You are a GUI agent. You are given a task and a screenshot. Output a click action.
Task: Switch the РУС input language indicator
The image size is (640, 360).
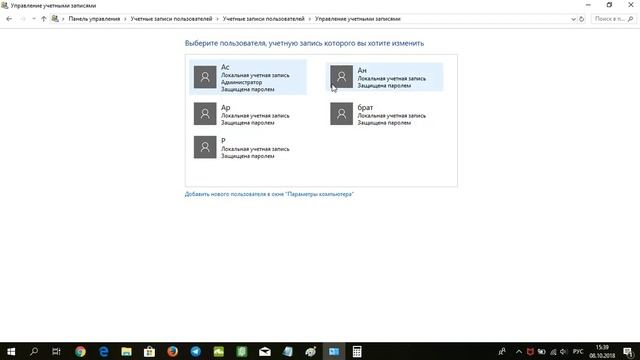(578, 351)
